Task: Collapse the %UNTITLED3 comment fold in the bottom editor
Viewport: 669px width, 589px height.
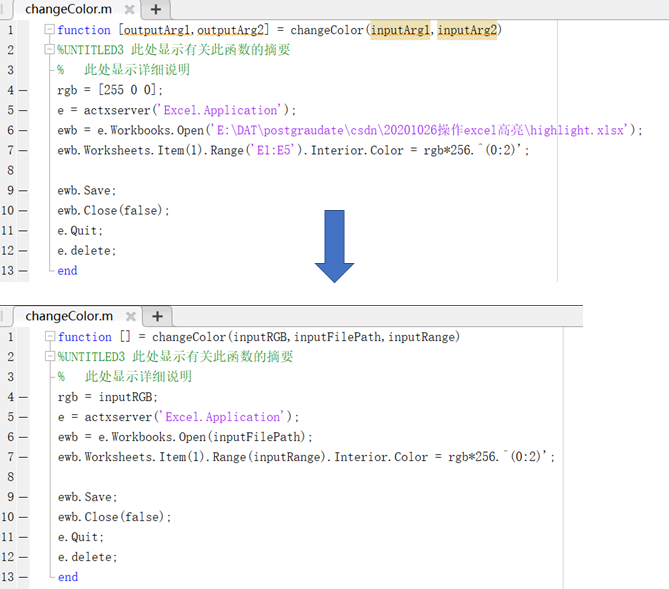Action: point(50,356)
